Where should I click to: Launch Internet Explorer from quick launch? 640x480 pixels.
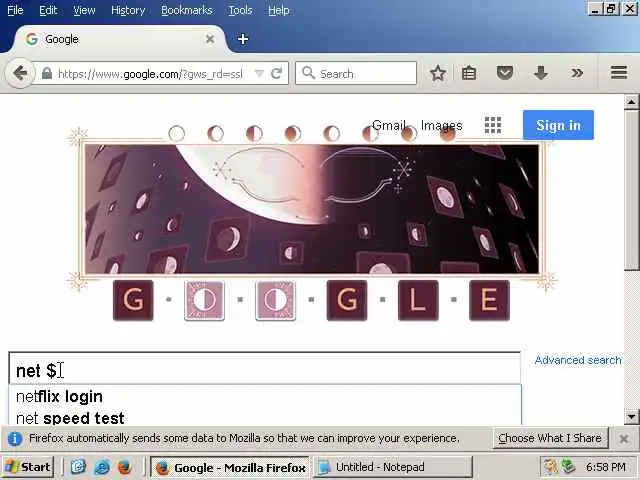pyautogui.click(x=101, y=467)
